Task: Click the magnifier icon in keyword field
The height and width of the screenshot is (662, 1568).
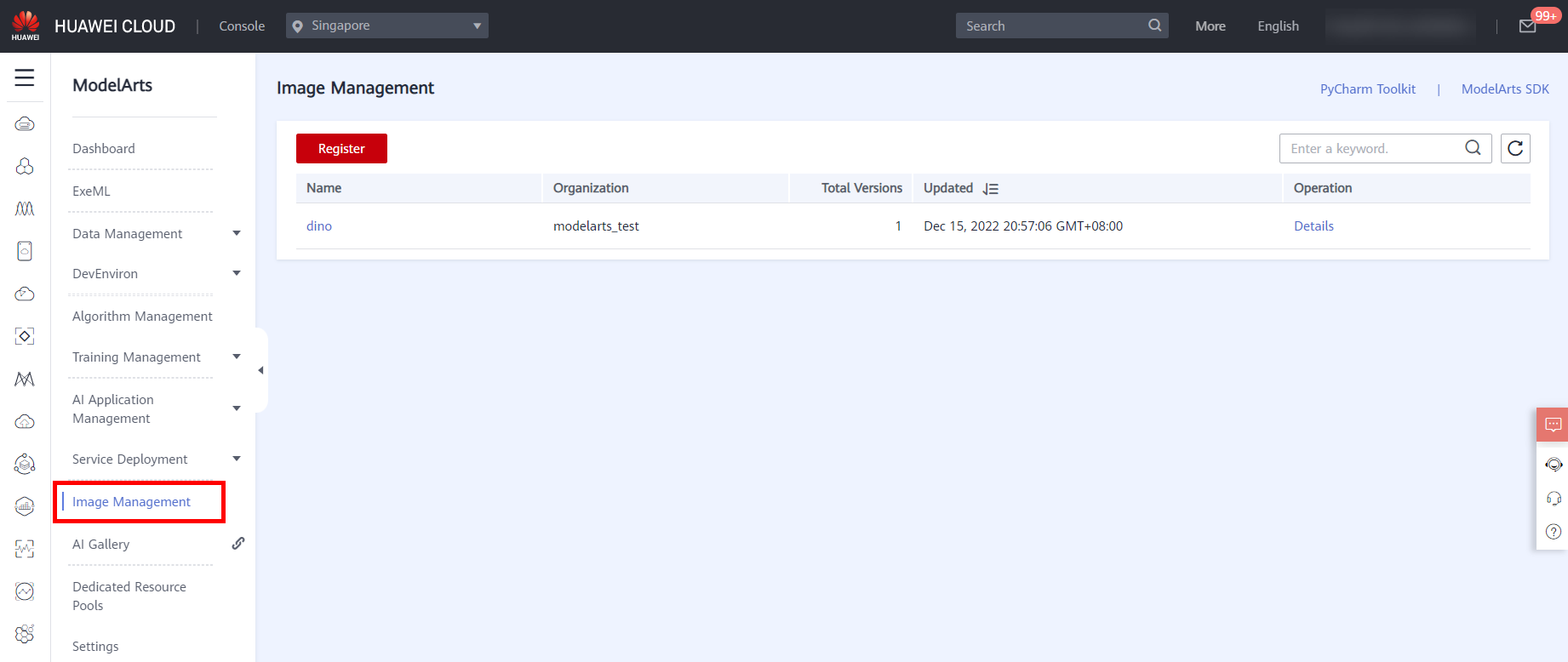Action: point(1473,148)
